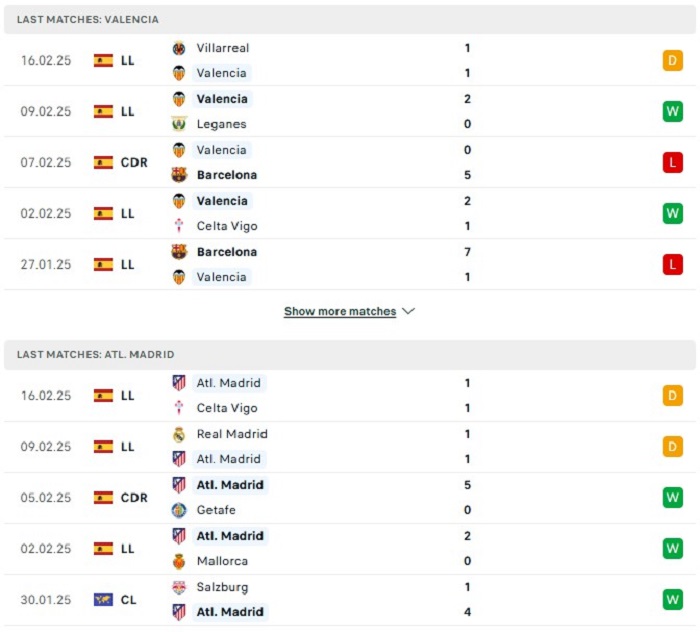Click the Leganes club crest icon

179,124
